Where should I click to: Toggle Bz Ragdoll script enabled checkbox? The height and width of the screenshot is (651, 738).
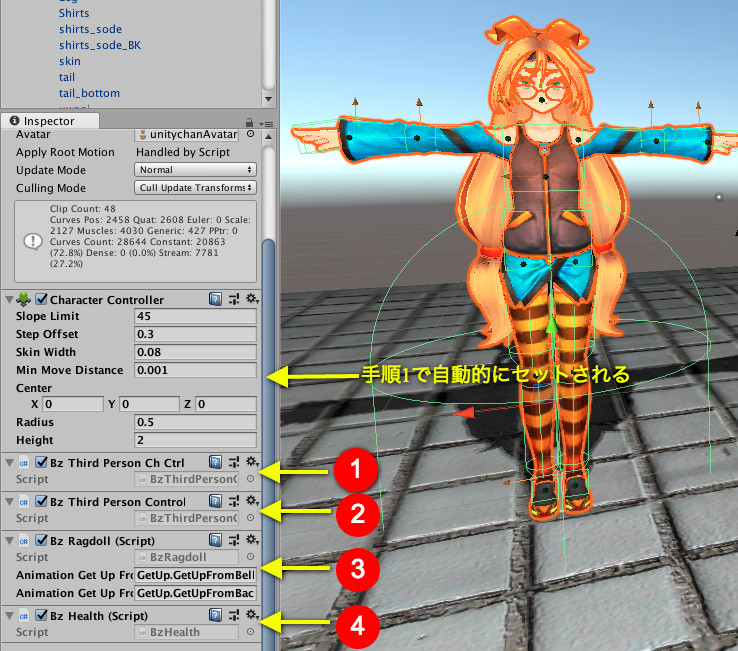point(41,540)
